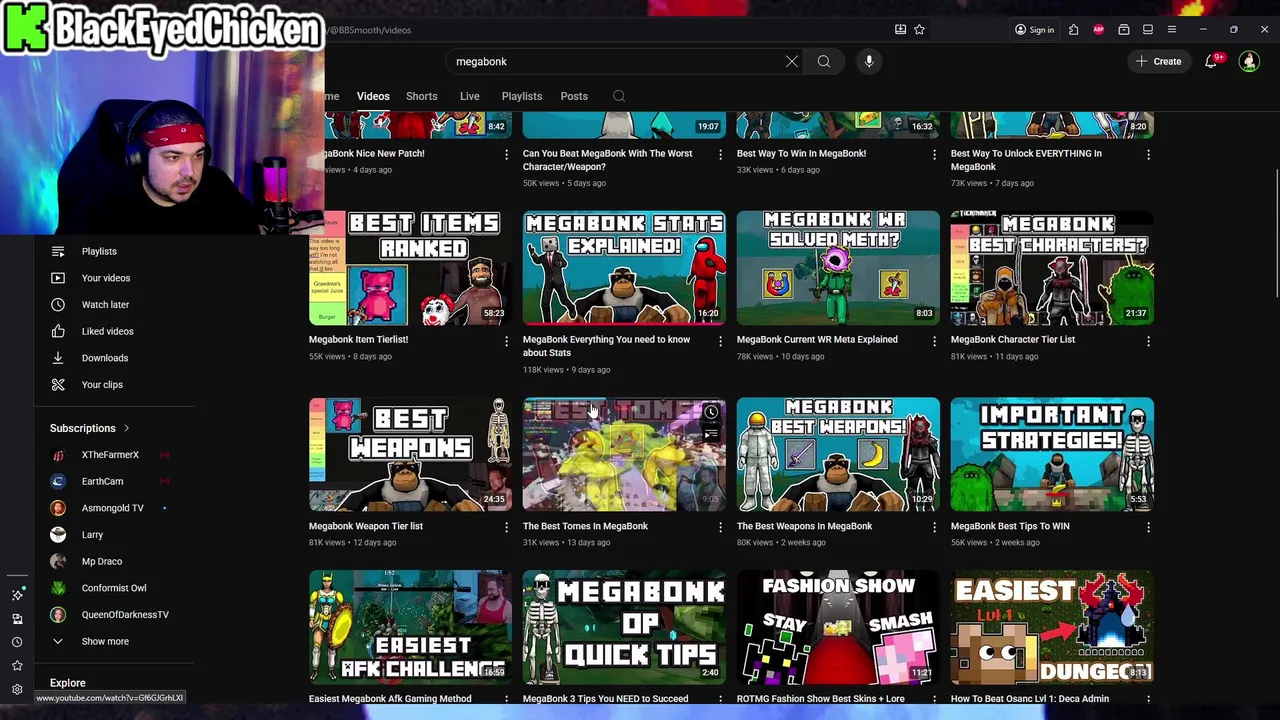This screenshot has width=1280, height=720.
Task: Click the browser Sign in button
Action: click(1034, 30)
